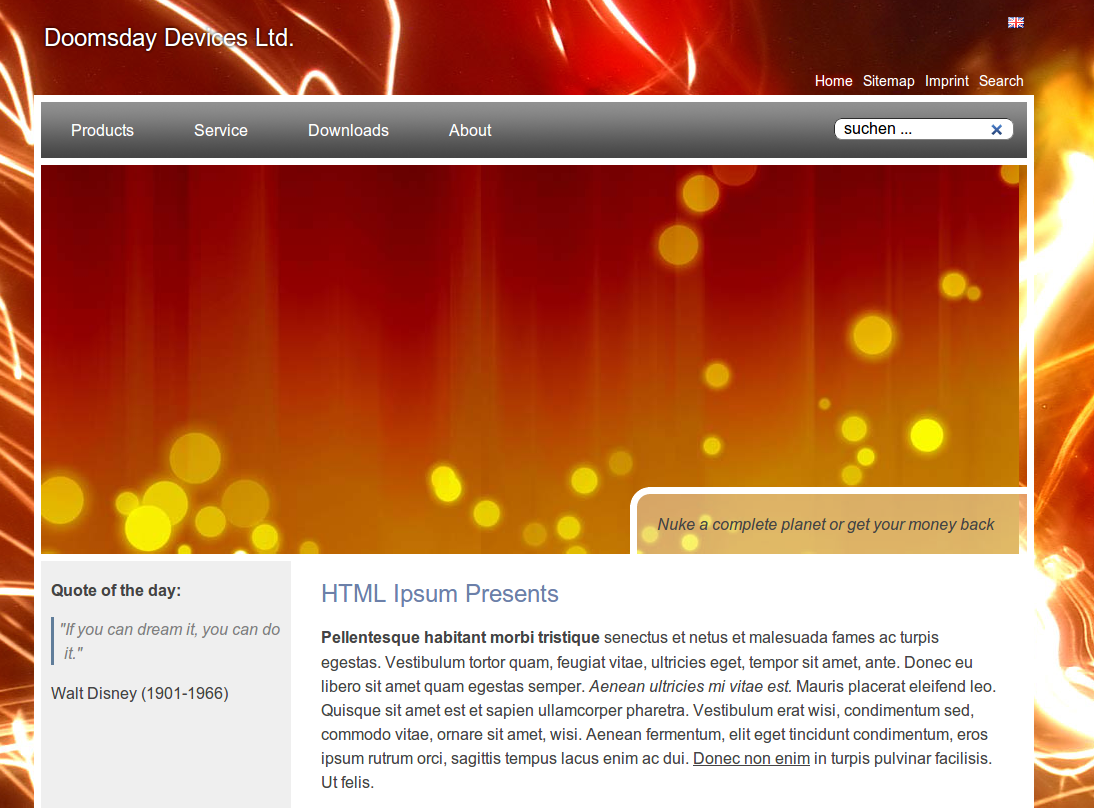Screen dimensions: 1094x808
Task: Select the About menu item
Action: coord(470,130)
